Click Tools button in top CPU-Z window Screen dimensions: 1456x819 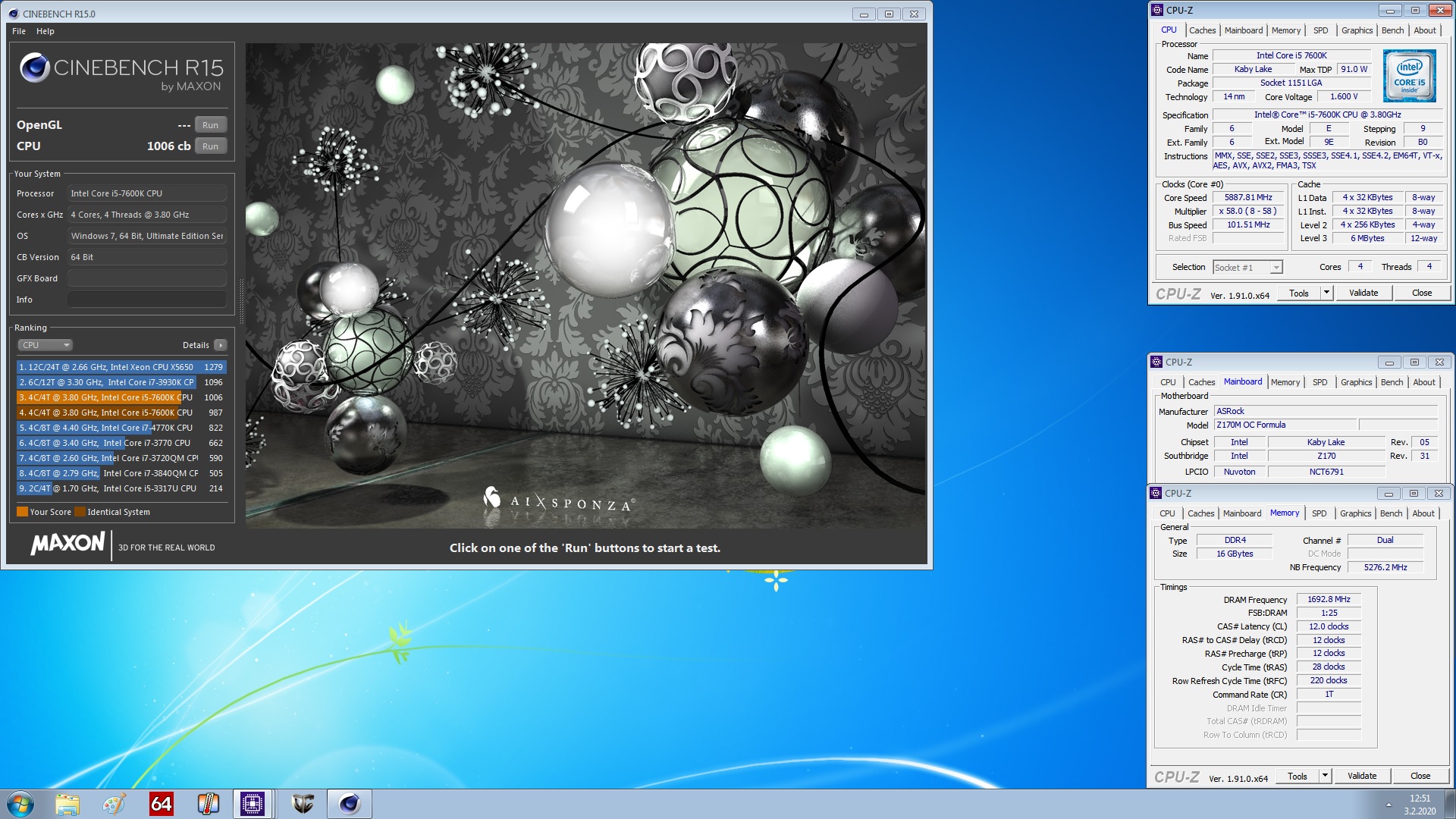[1298, 293]
